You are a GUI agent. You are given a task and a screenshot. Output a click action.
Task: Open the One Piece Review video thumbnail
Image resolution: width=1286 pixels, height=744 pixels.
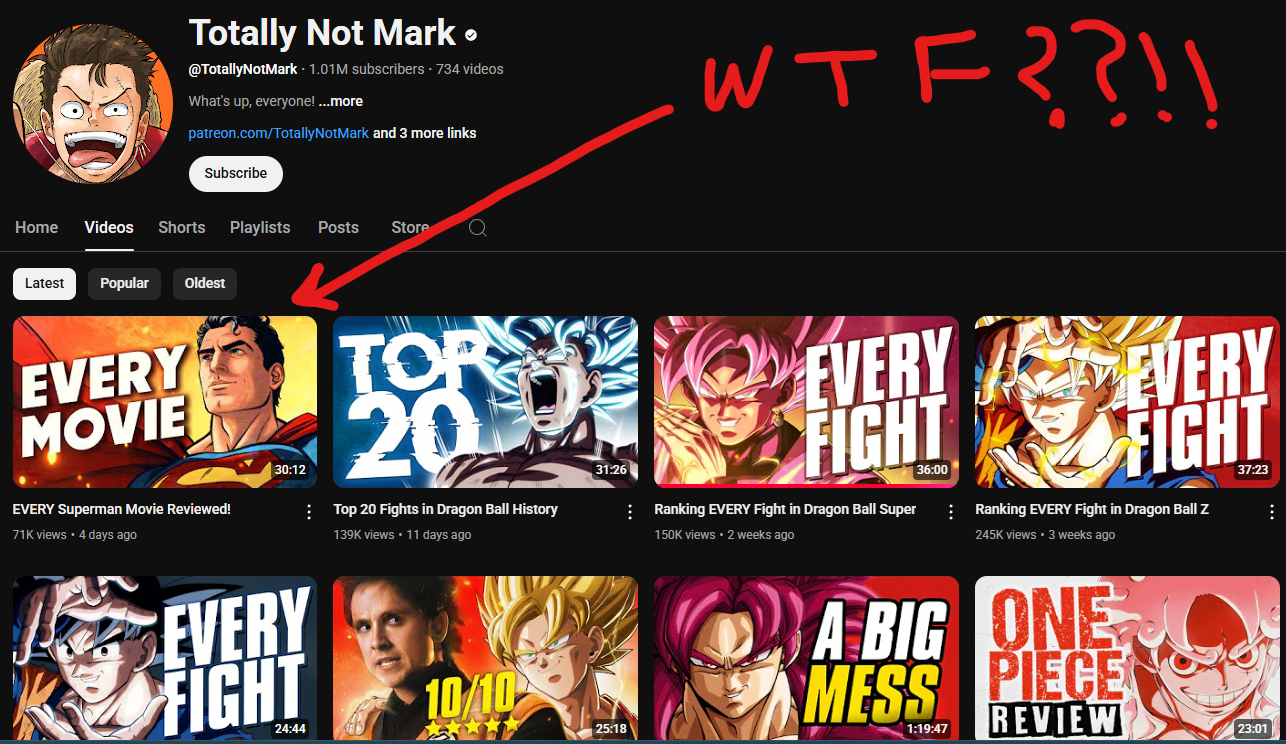click(1127, 658)
